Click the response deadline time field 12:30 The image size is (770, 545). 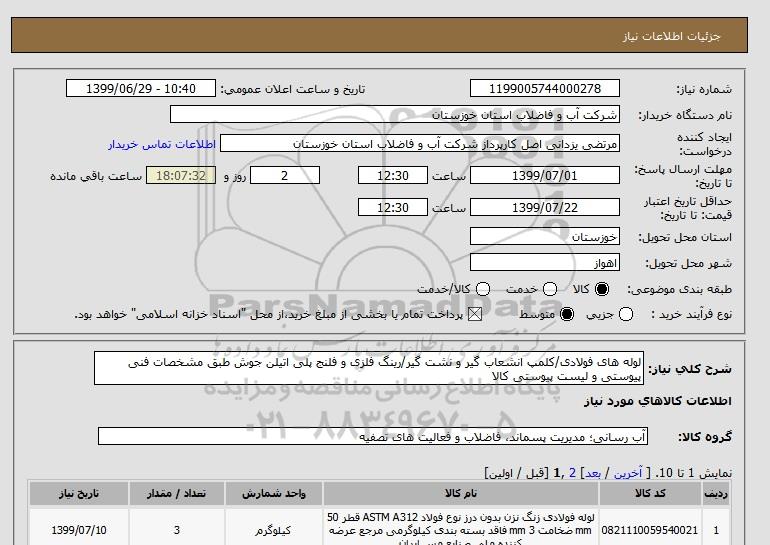pos(393,175)
